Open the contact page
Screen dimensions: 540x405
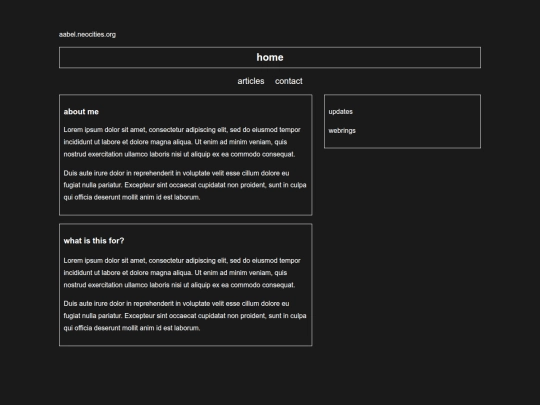click(289, 81)
